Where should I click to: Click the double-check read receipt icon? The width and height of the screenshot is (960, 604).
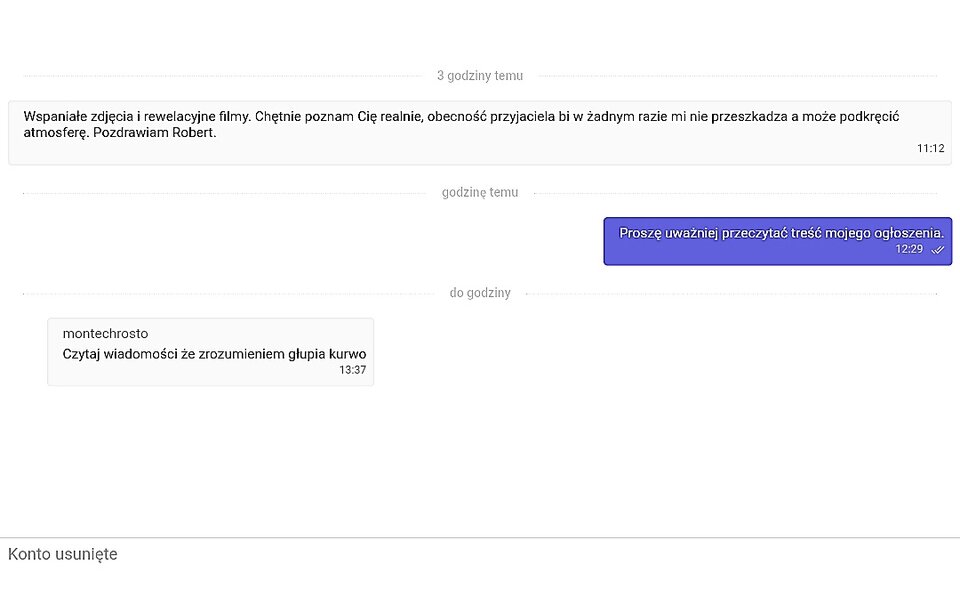pos(937,250)
